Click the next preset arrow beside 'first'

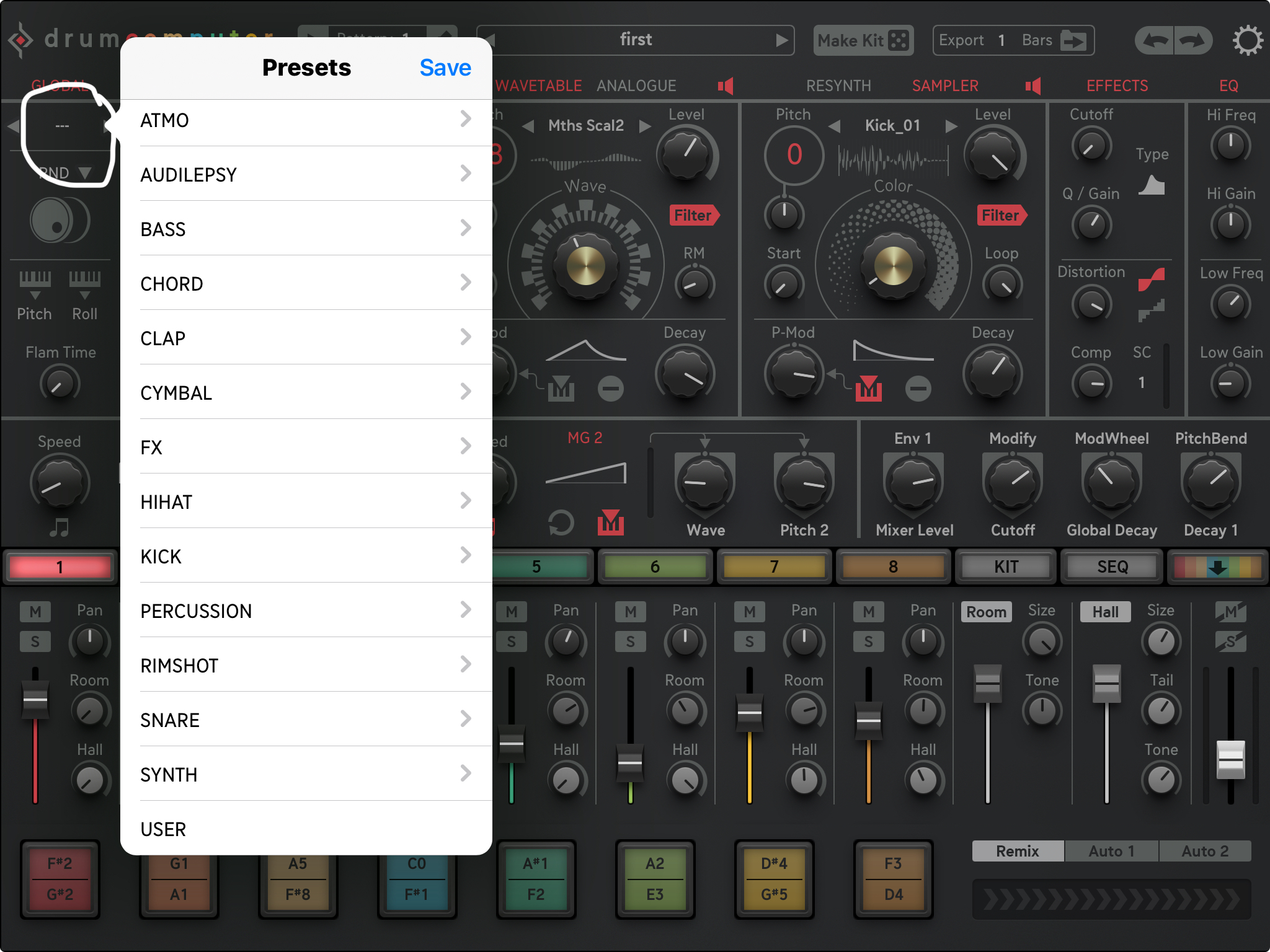(782, 40)
